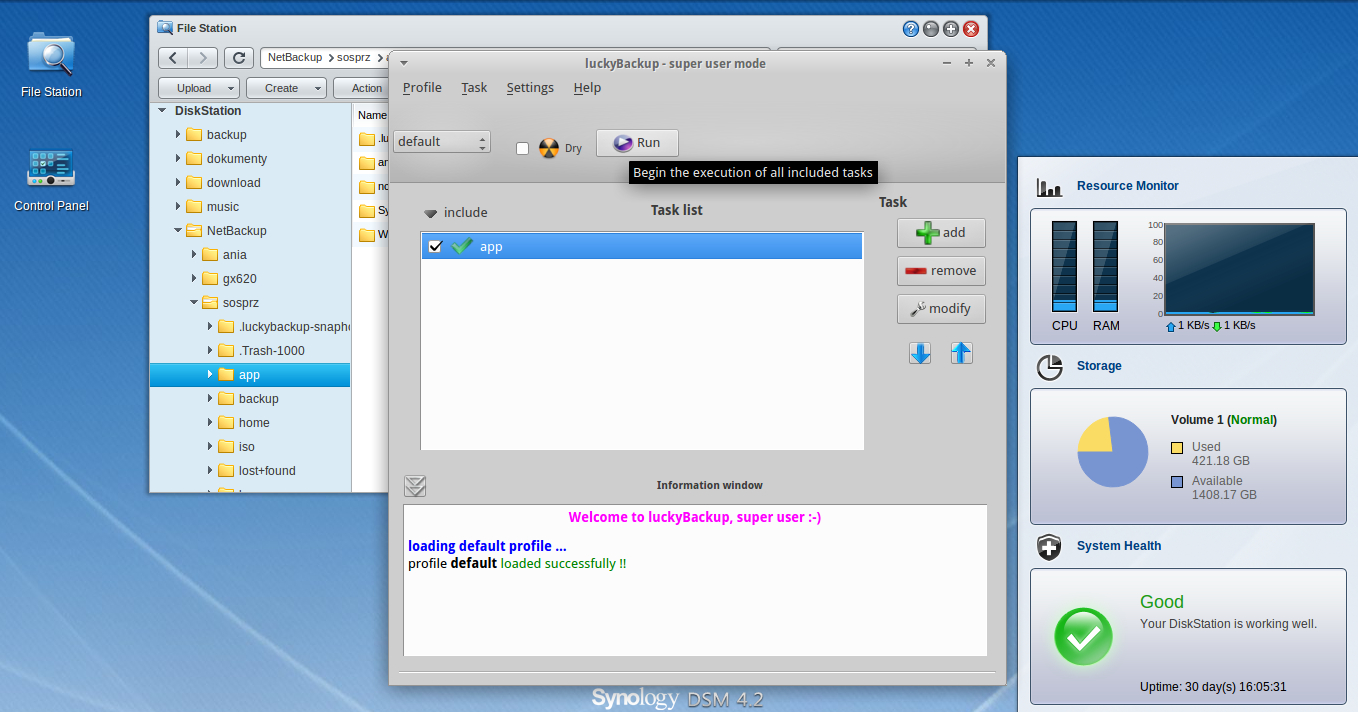The height and width of the screenshot is (712, 1358).
Task: Click the Used storage yellow swatch
Action: point(1177,447)
